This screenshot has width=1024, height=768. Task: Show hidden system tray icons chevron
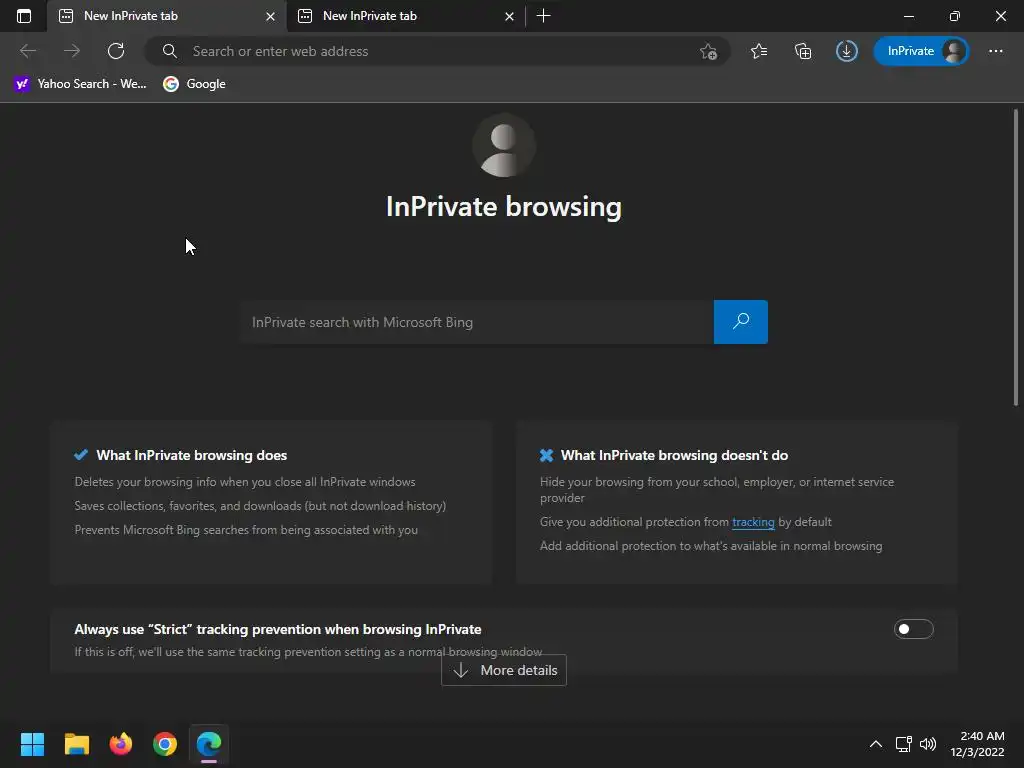click(876, 744)
